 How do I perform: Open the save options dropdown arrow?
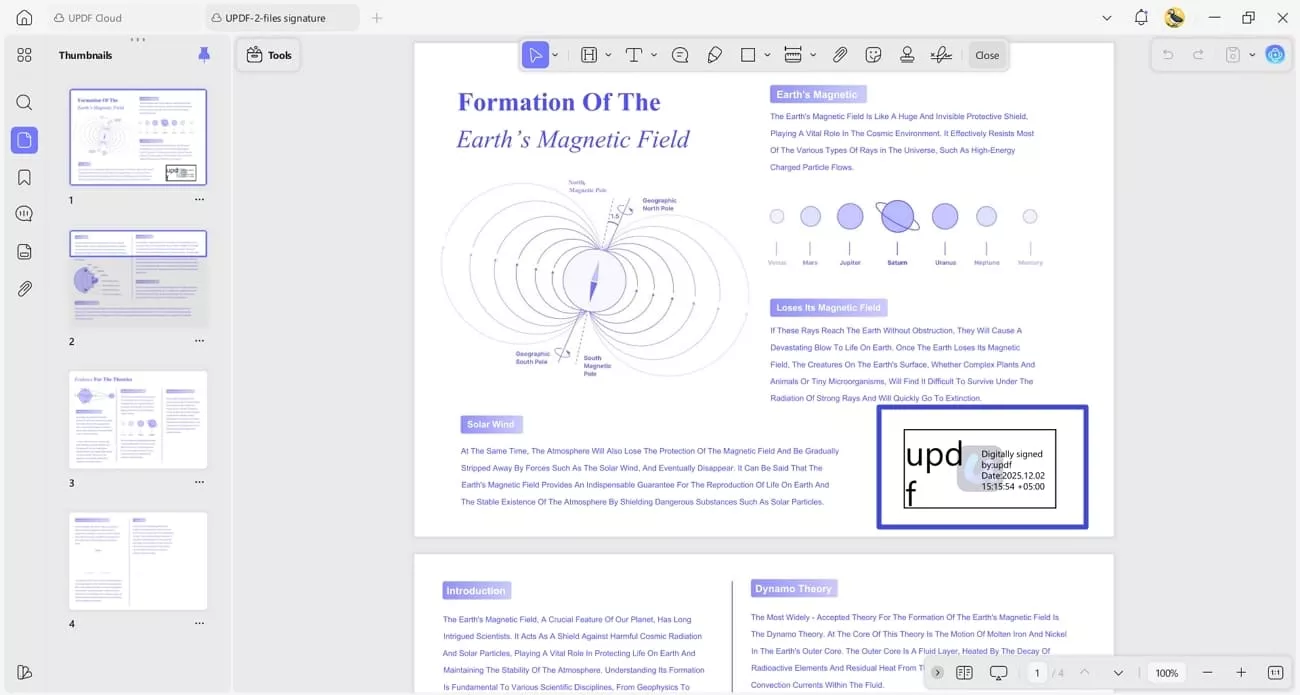(x=1252, y=55)
